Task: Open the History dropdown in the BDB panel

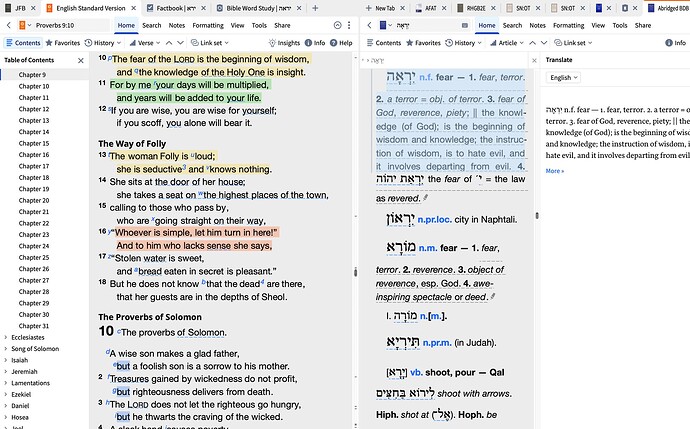Action: 463,43
